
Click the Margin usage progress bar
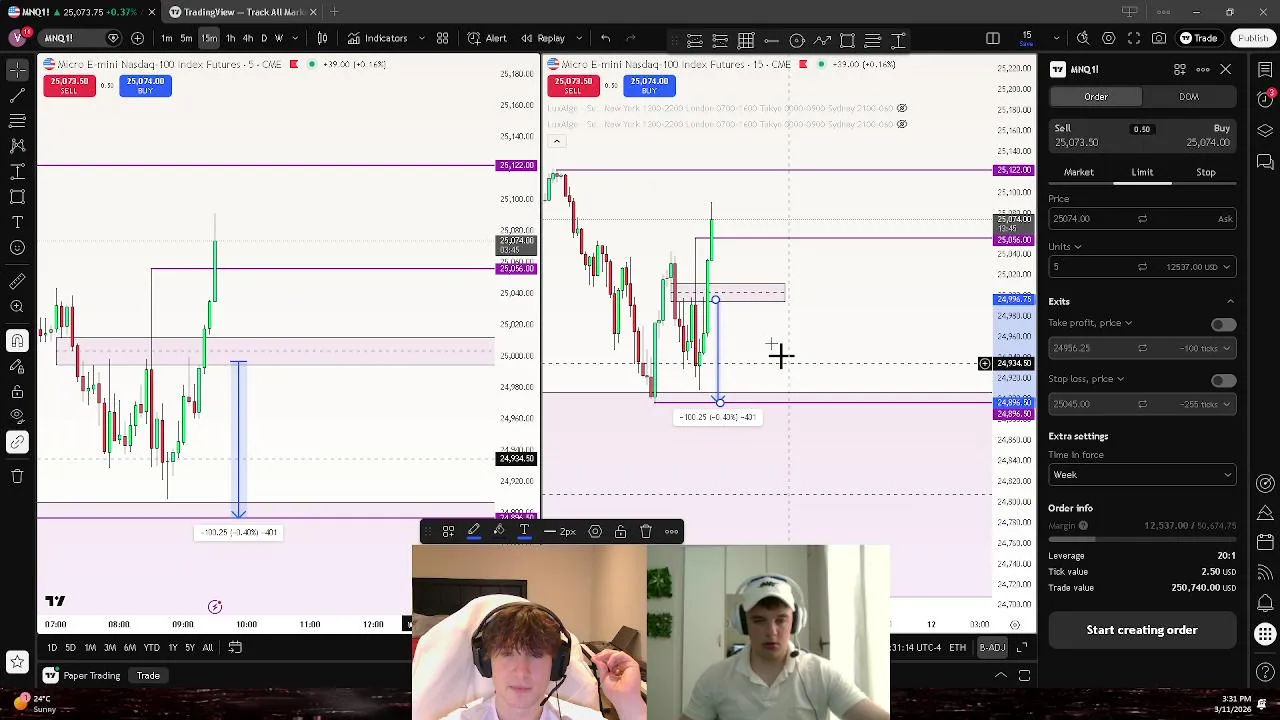[1142, 539]
